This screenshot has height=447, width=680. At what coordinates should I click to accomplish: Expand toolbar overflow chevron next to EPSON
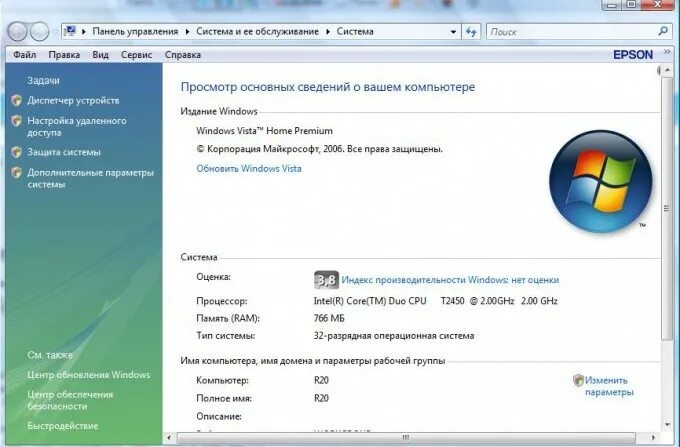coord(667,52)
